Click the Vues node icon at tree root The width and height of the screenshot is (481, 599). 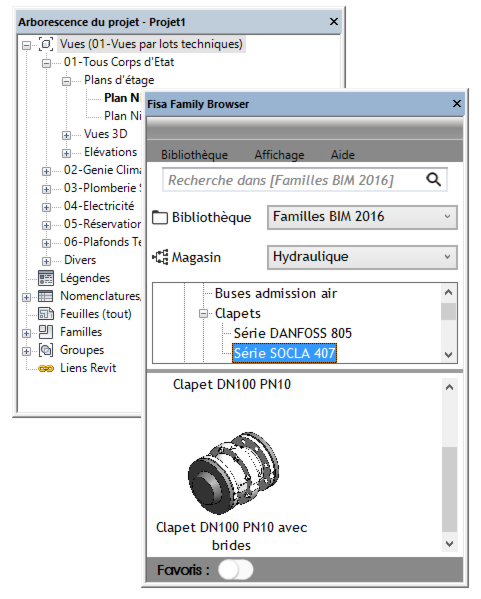(x=46, y=44)
